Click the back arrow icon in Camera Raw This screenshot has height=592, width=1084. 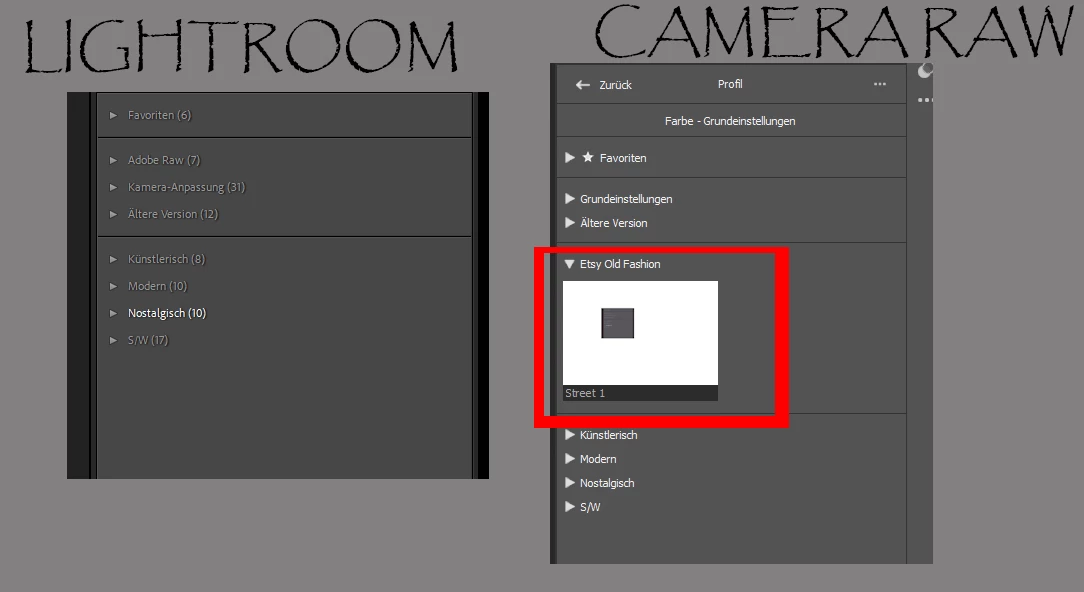pyautogui.click(x=583, y=84)
